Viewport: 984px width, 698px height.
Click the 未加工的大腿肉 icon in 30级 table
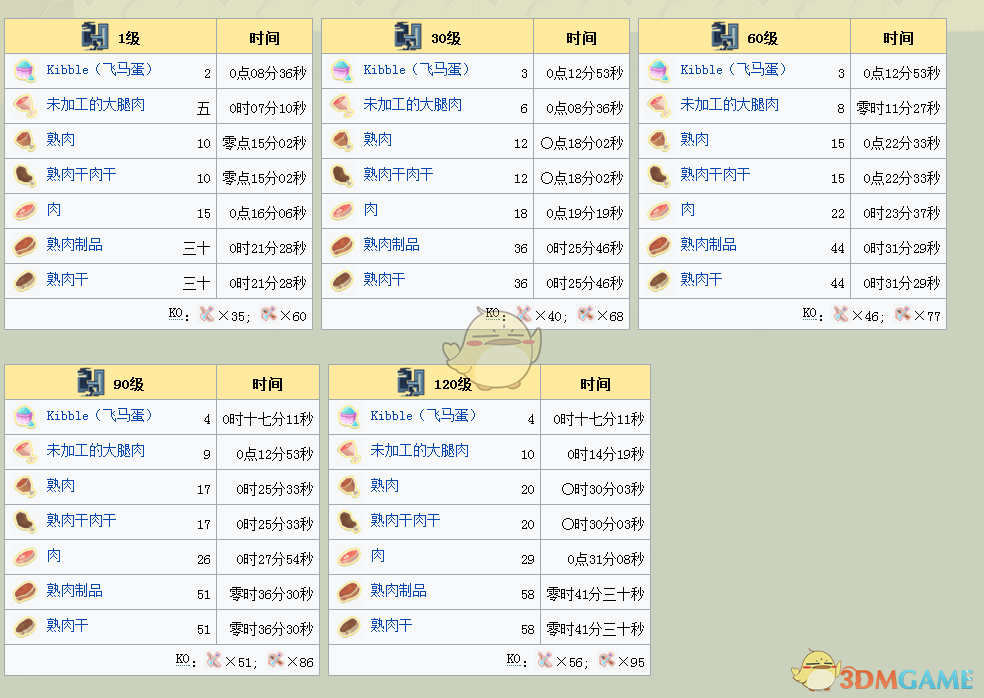pyautogui.click(x=342, y=105)
